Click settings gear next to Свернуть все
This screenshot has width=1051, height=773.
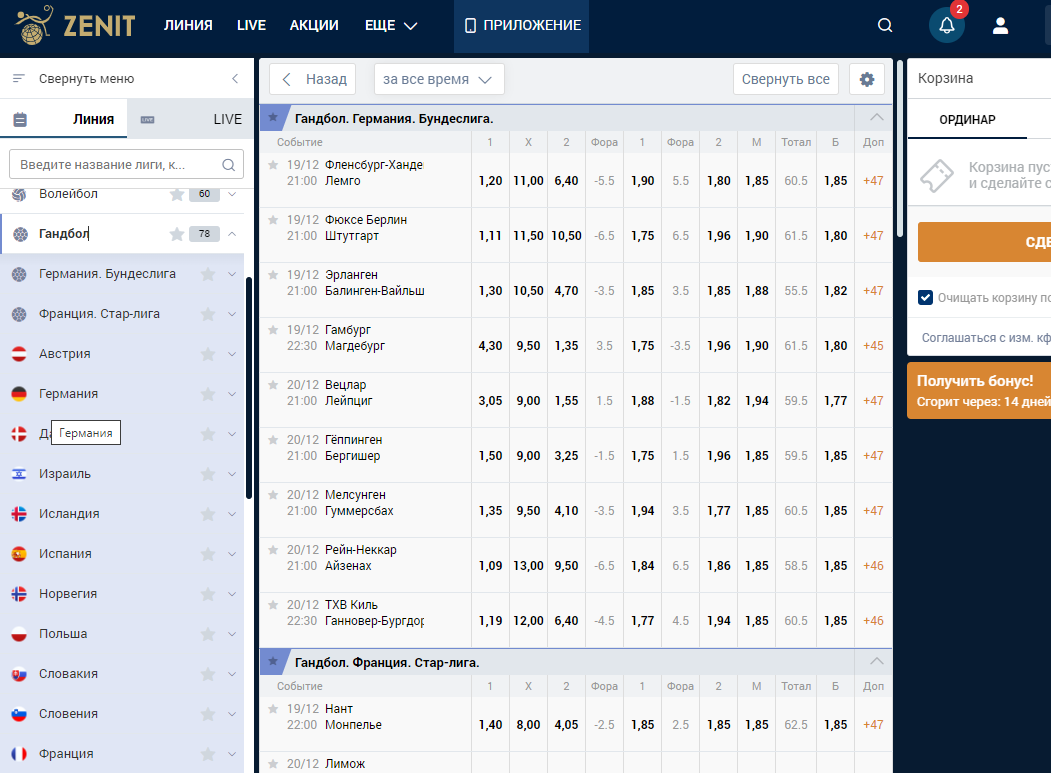(867, 79)
